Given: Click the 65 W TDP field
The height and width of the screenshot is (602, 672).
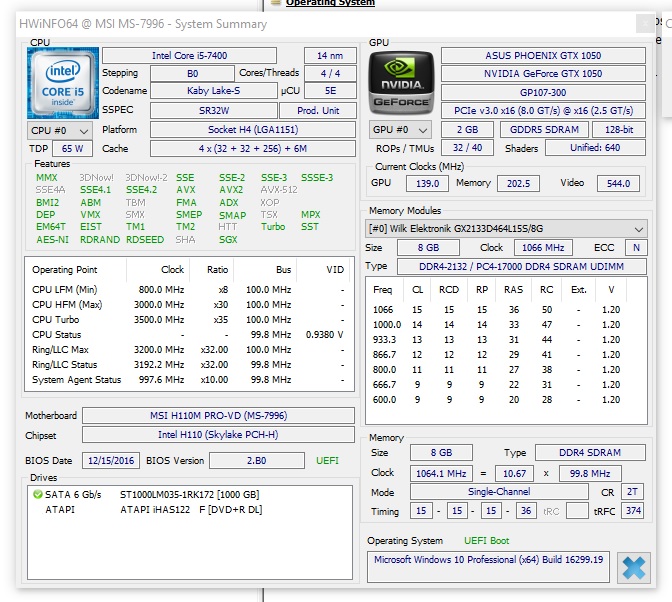Looking at the screenshot, I should click(72, 149).
